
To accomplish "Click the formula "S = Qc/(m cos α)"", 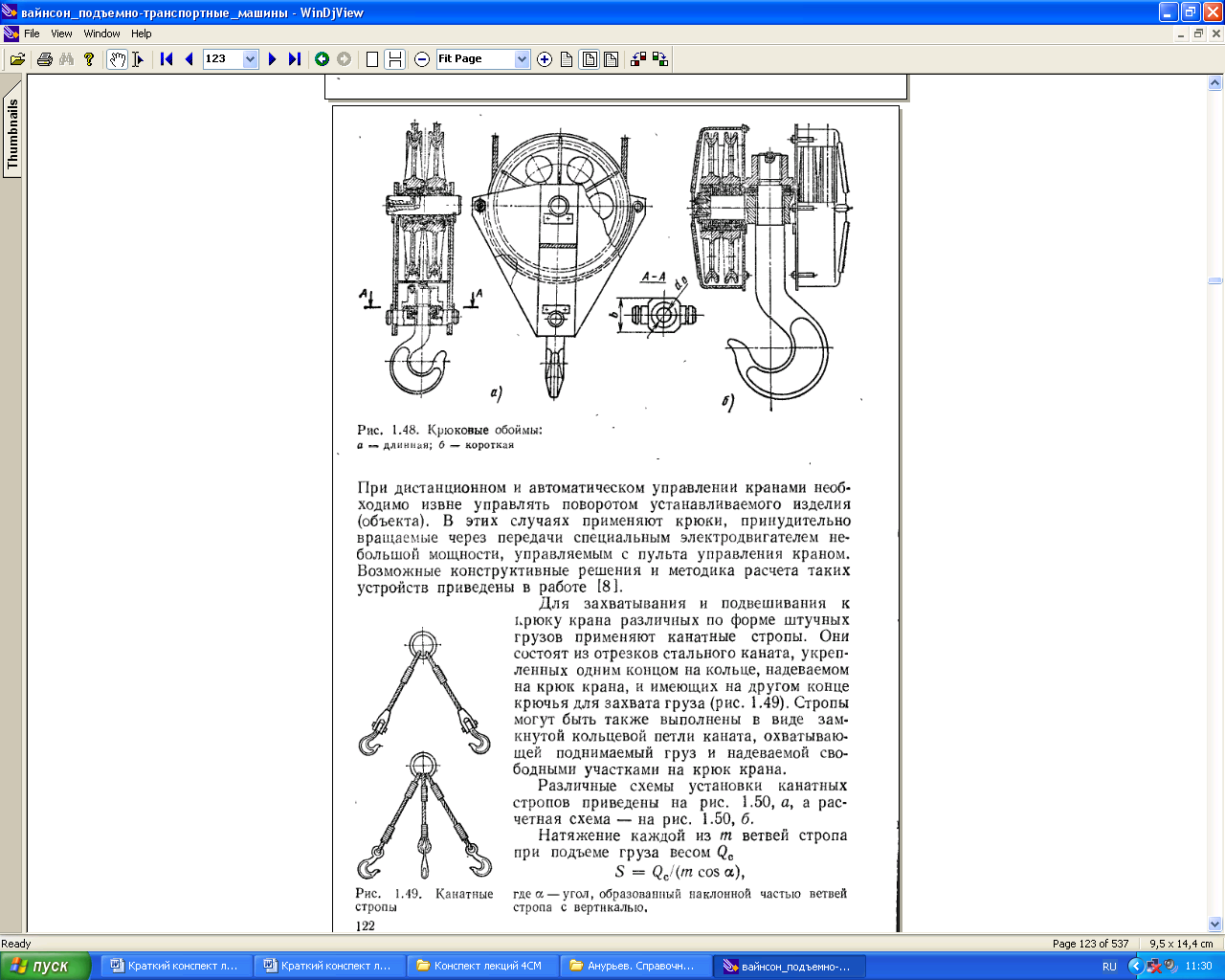I will (x=679, y=872).
